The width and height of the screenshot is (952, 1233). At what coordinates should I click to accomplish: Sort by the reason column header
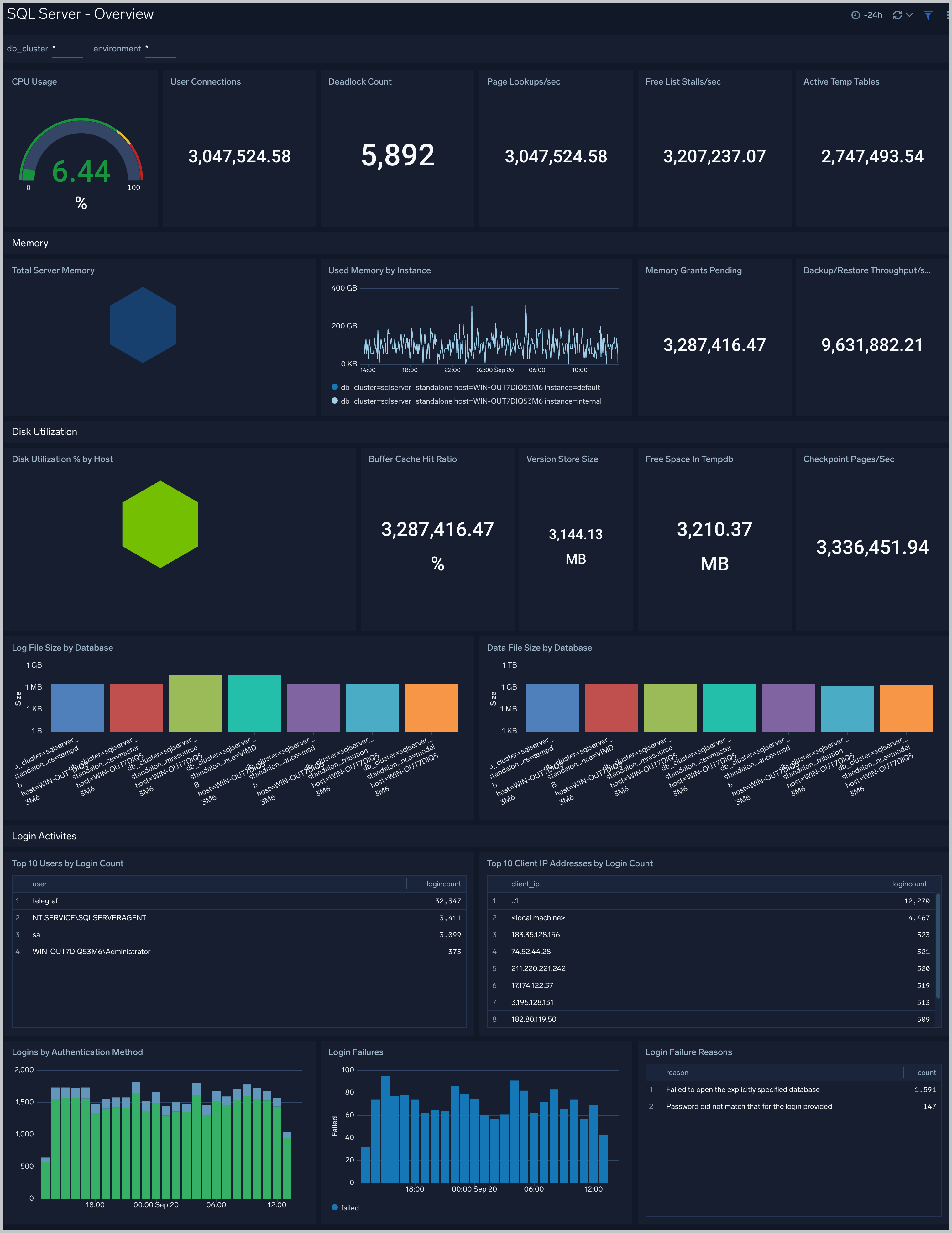pos(677,1072)
